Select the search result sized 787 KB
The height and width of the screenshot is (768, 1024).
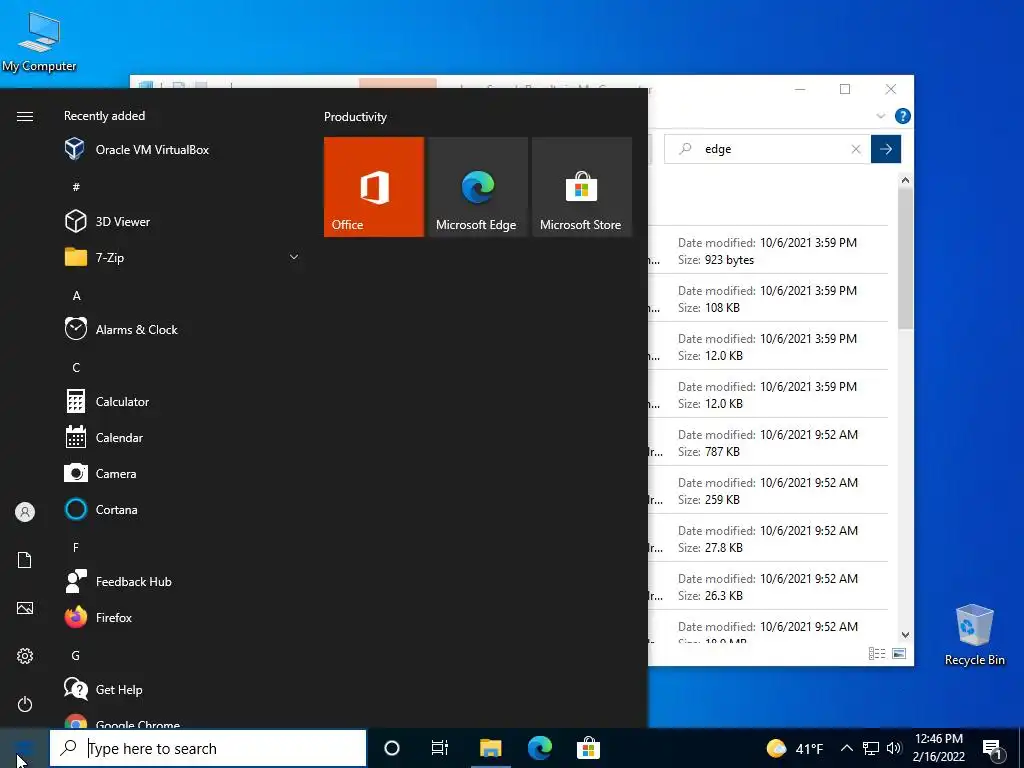(767, 443)
